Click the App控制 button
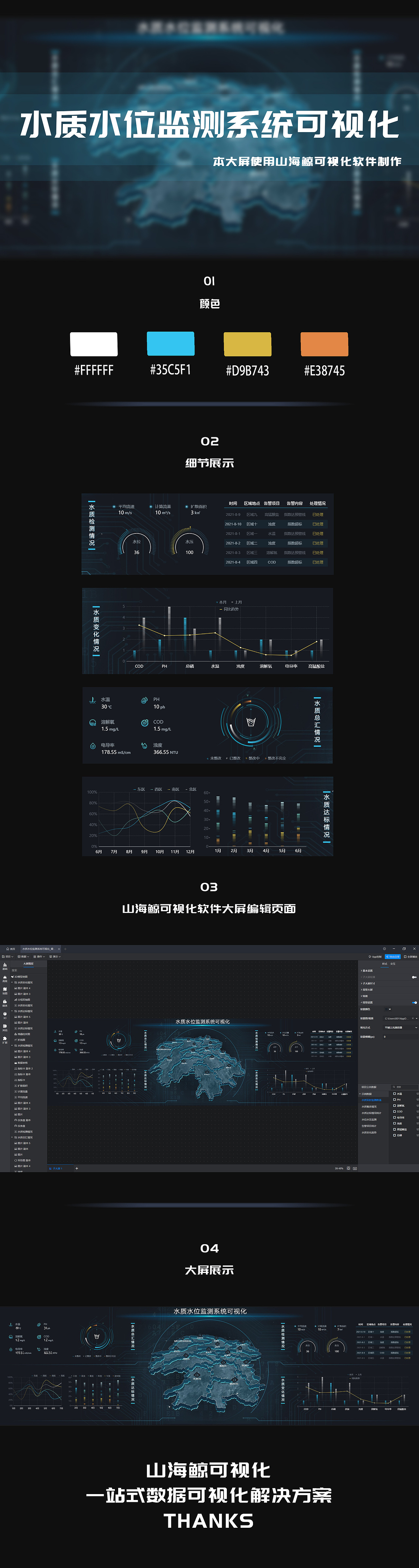 coord(375,957)
